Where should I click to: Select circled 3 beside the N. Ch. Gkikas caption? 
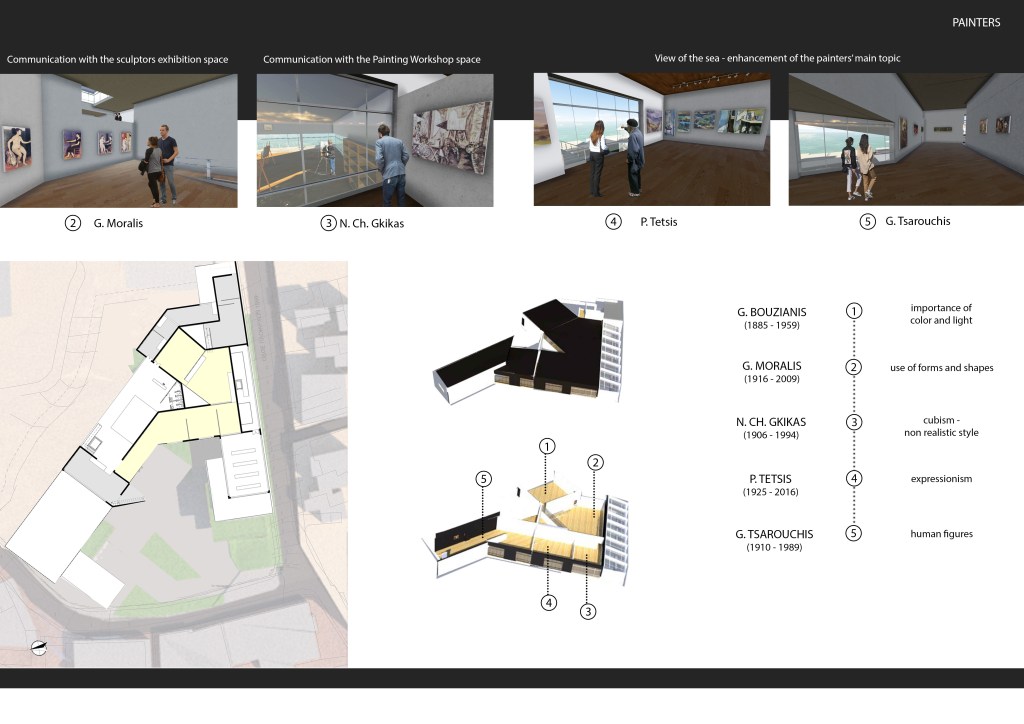click(x=328, y=223)
